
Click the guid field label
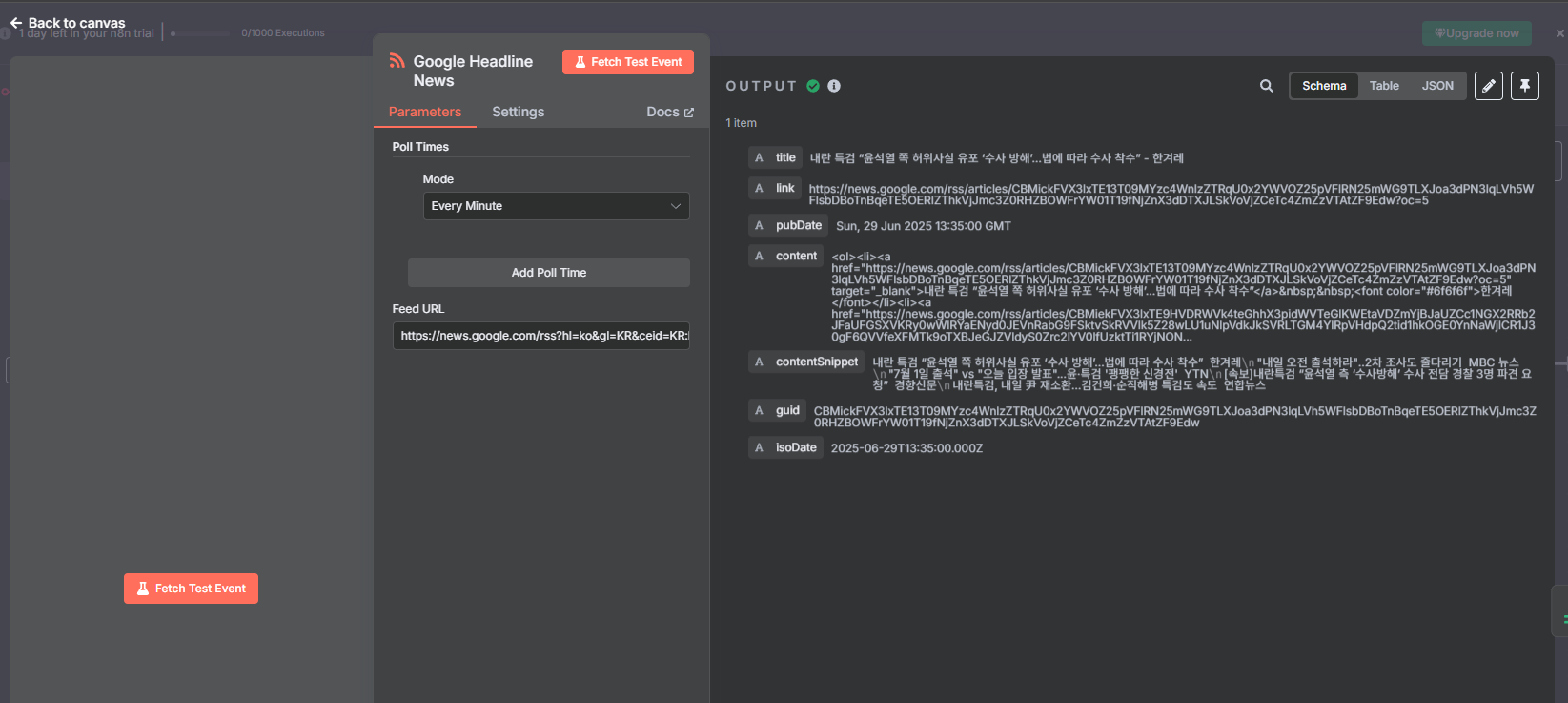click(787, 411)
